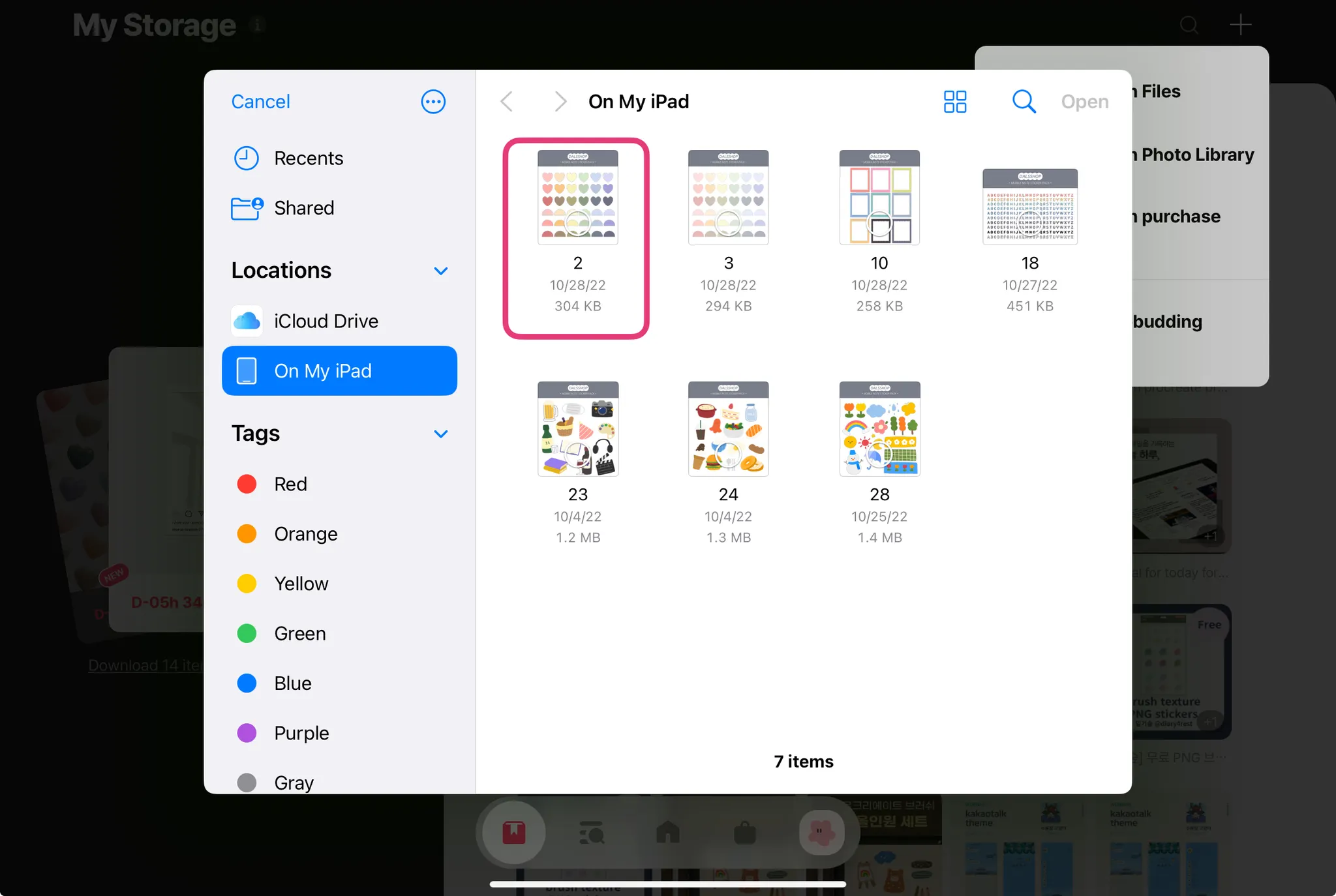1336x896 pixels.
Task: Select iCloud Drive location
Action: 326,321
